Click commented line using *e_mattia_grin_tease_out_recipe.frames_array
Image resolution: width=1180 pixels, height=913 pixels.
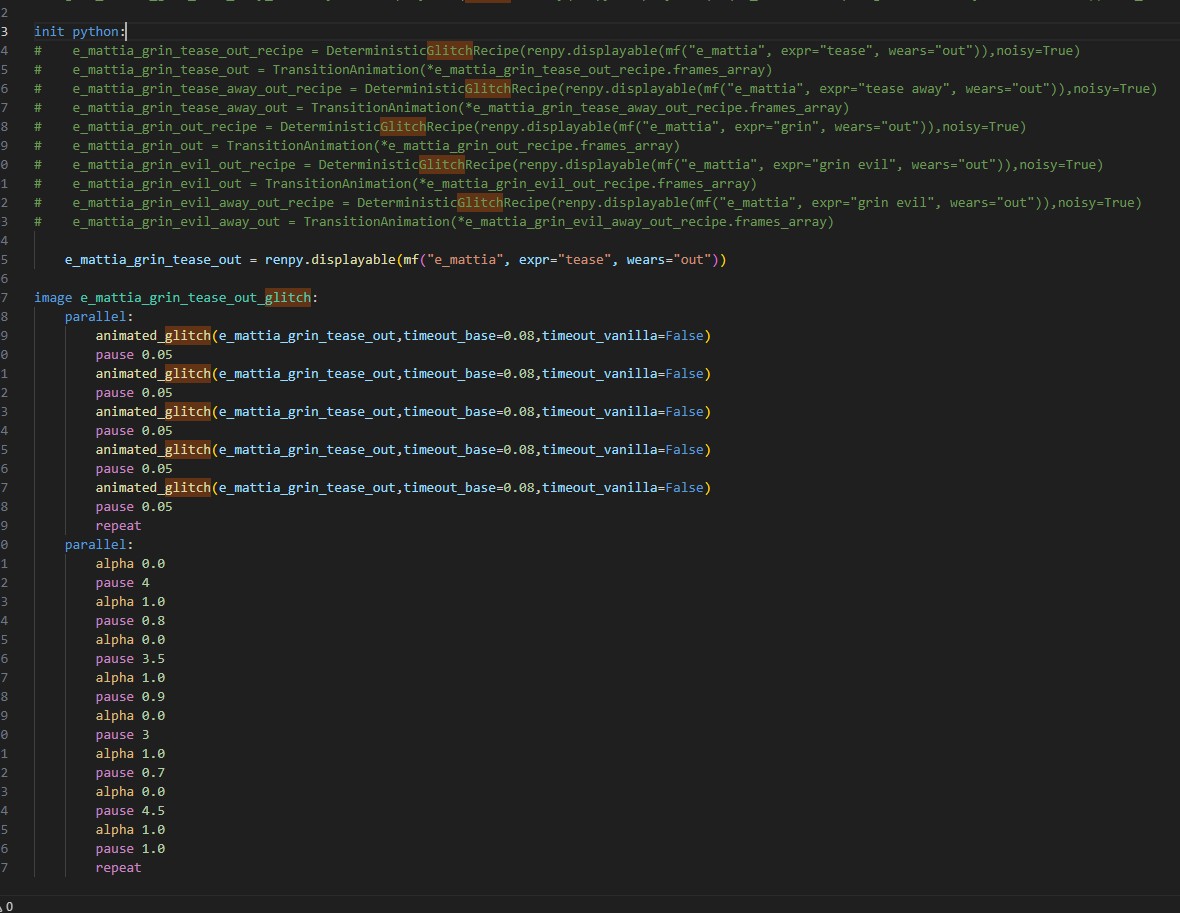[x=403, y=69]
